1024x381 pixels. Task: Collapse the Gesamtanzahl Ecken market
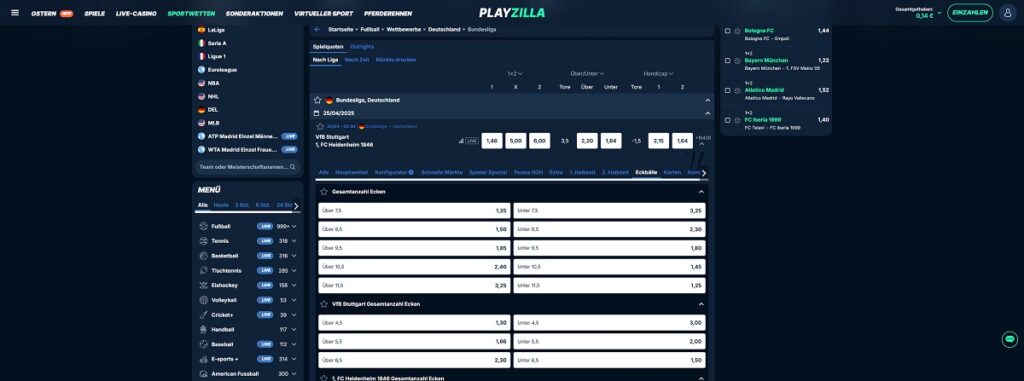pyautogui.click(x=701, y=192)
